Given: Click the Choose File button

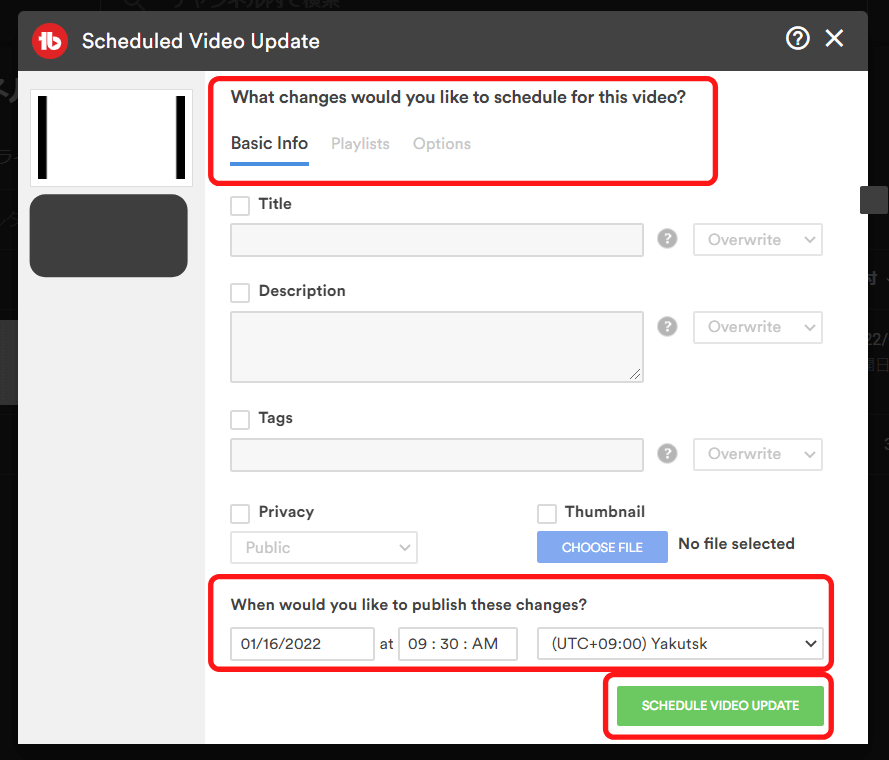Looking at the screenshot, I should (602, 548).
